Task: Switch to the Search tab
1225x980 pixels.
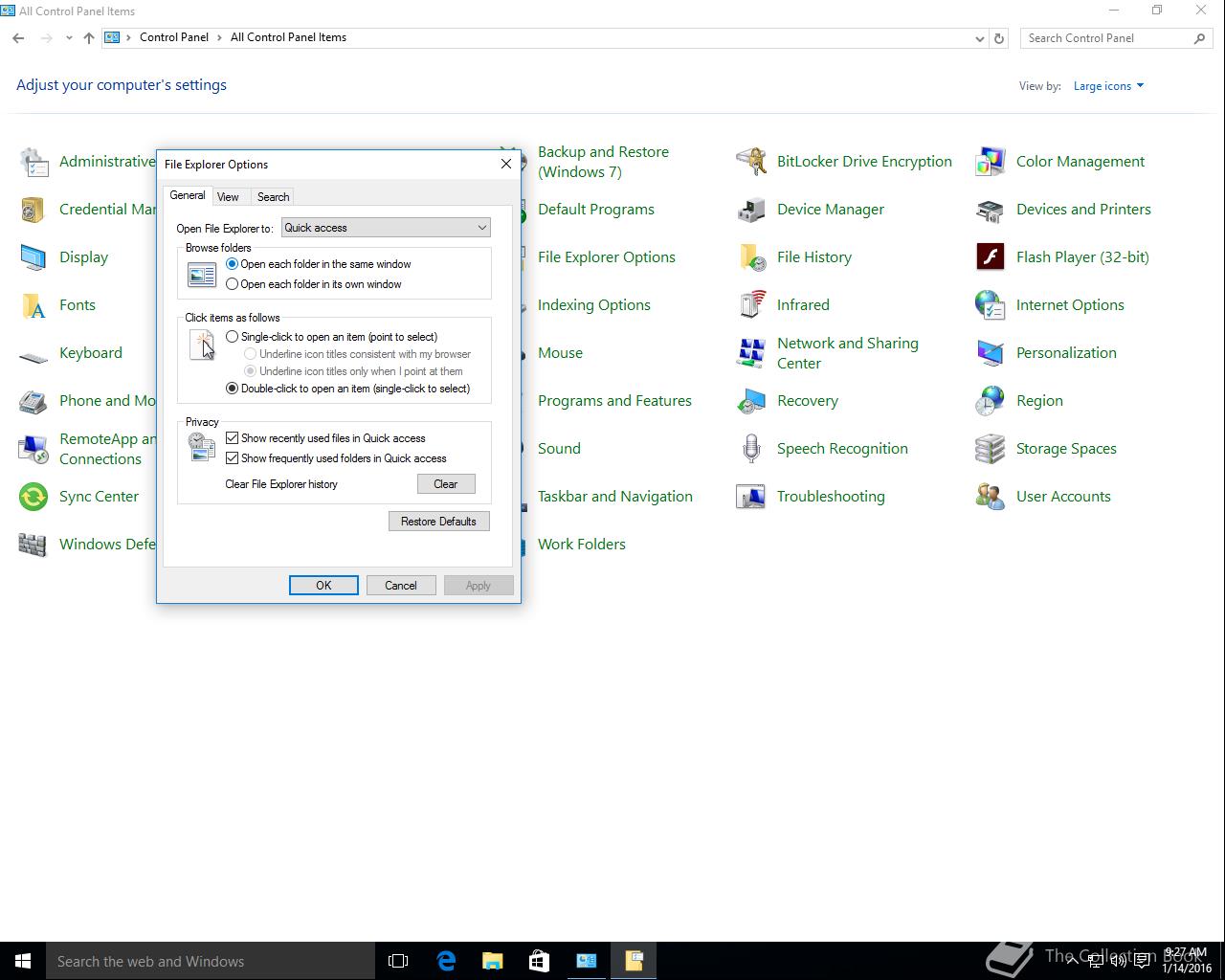Action: (x=273, y=197)
